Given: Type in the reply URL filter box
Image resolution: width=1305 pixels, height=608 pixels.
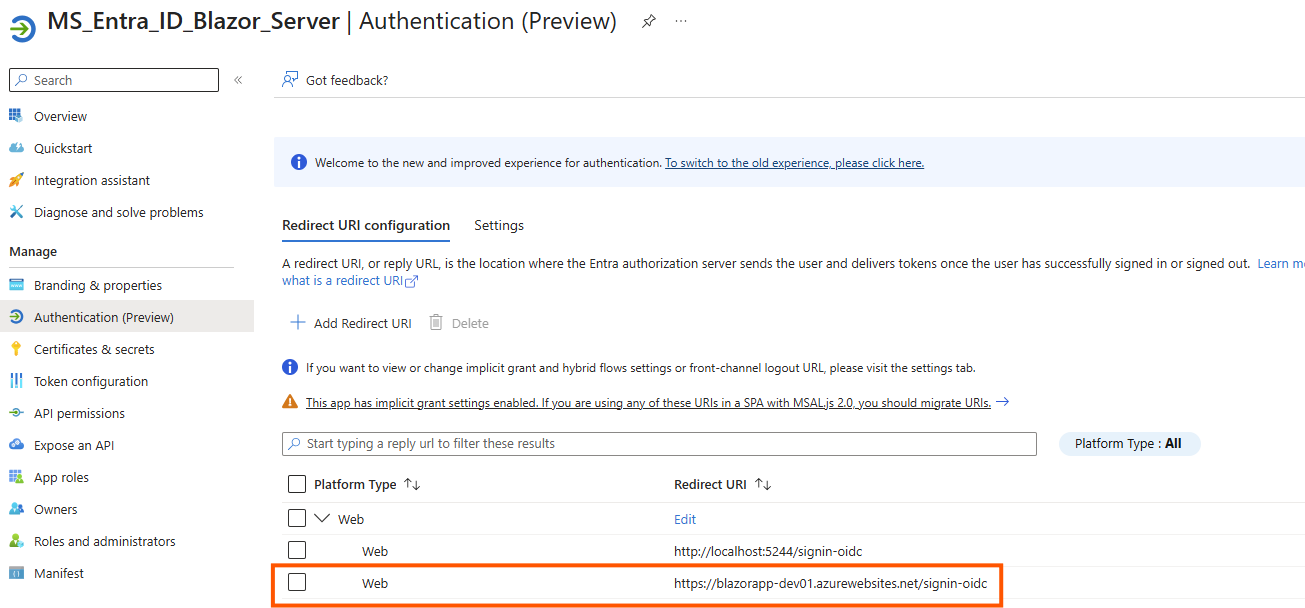Looking at the screenshot, I should tap(658, 443).
